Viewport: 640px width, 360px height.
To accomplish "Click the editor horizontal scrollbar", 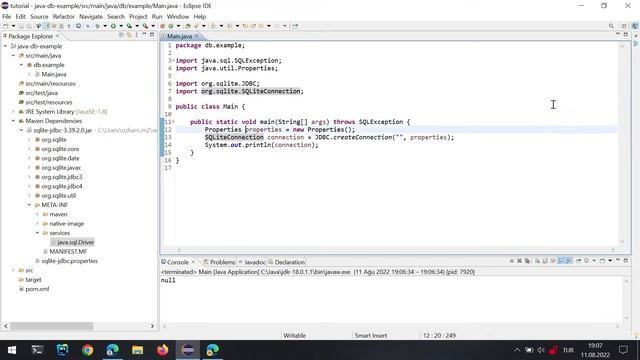I will [x=396, y=250].
